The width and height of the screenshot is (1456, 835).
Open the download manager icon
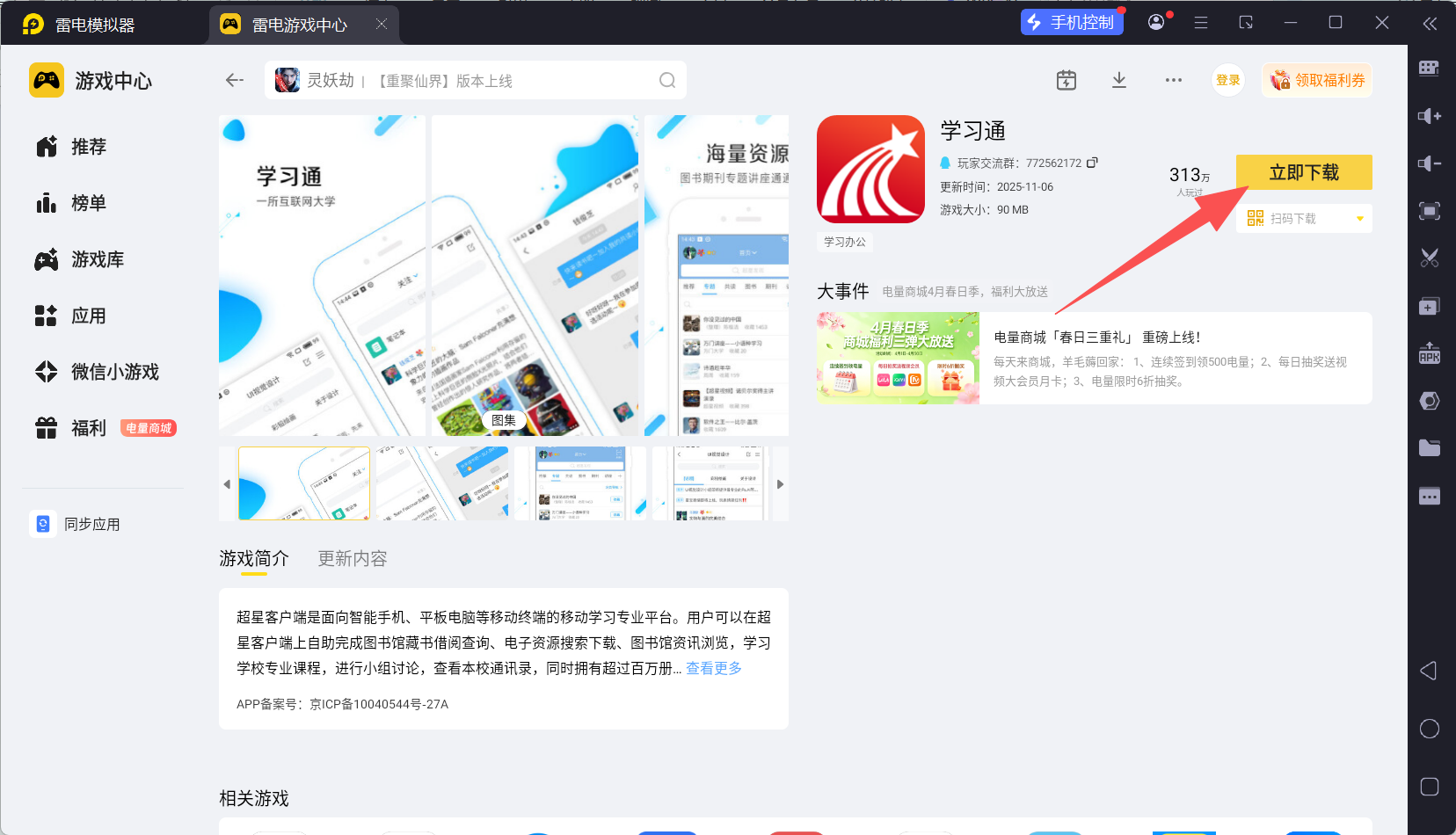point(1119,80)
